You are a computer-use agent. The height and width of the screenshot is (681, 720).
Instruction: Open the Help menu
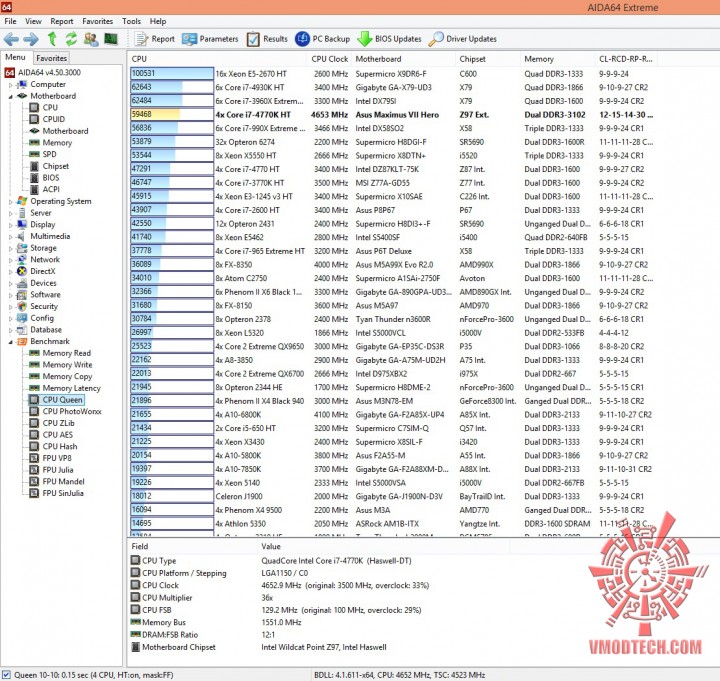coord(158,21)
